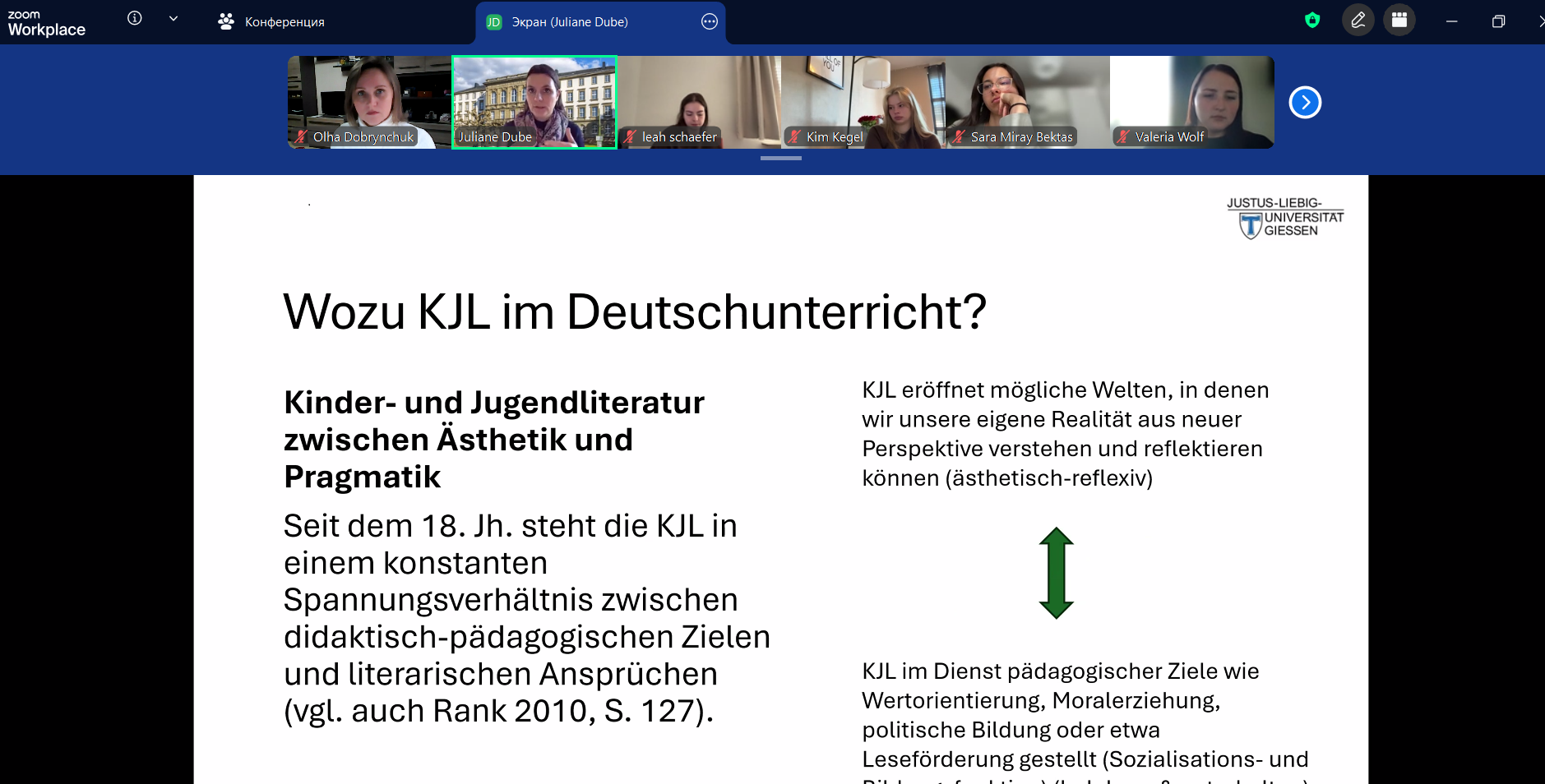The height and width of the screenshot is (784, 1545).
Task: Click the Justus-Liebig-Universität Giessen logo
Action: point(1284,218)
